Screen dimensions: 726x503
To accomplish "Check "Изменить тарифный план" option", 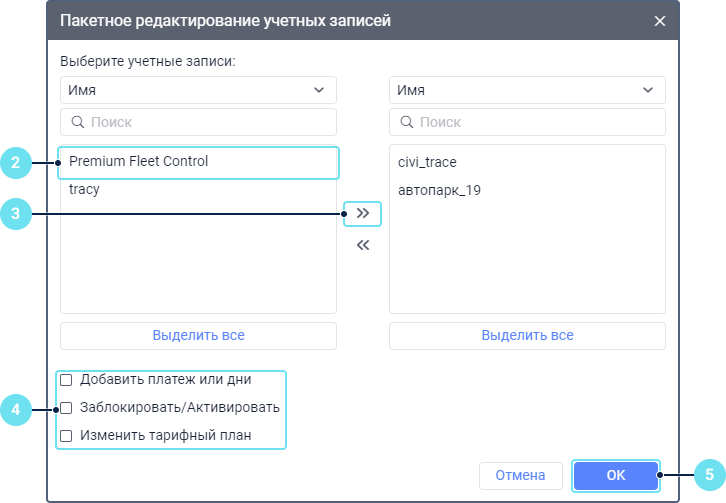I will (67, 436).
